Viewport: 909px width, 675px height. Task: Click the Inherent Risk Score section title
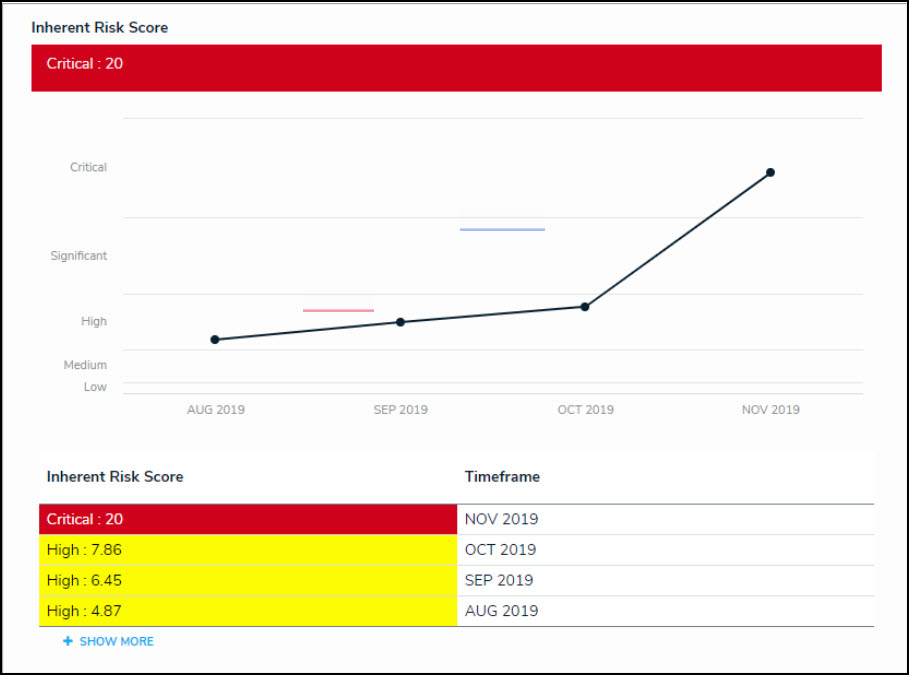coord(100,27)
